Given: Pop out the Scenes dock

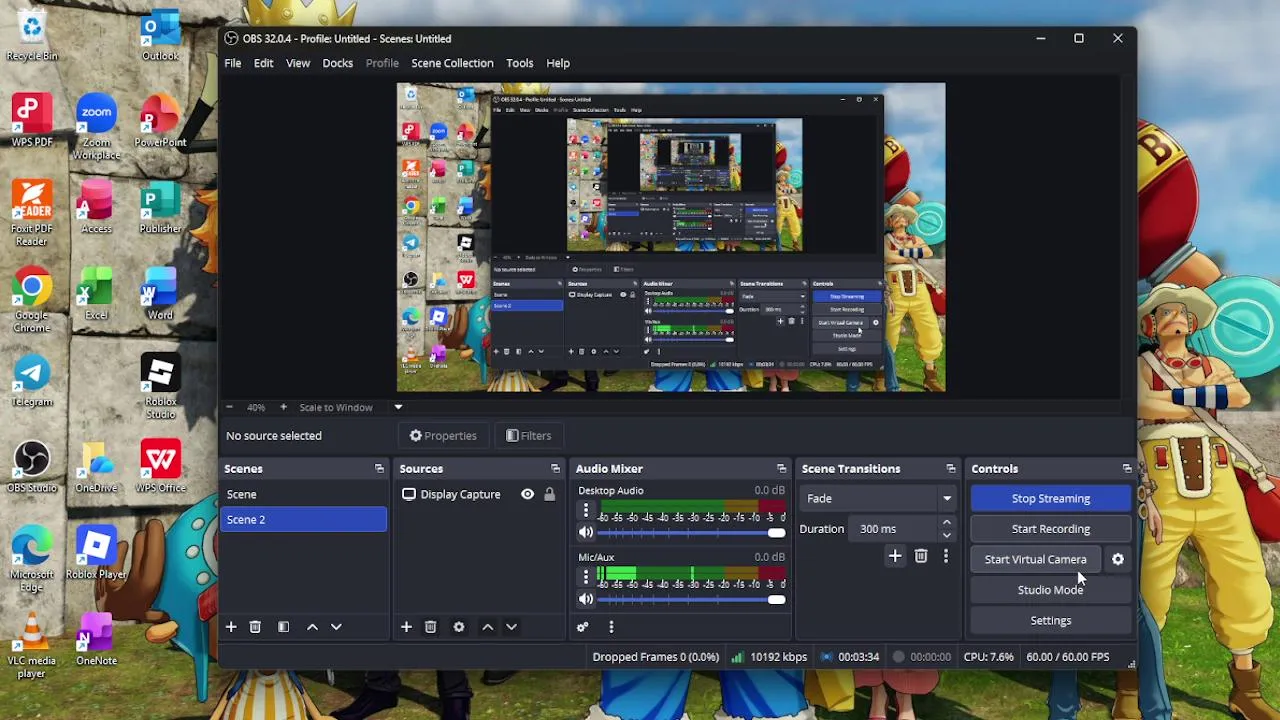Looking at the screenshot, I should (379, 469).
